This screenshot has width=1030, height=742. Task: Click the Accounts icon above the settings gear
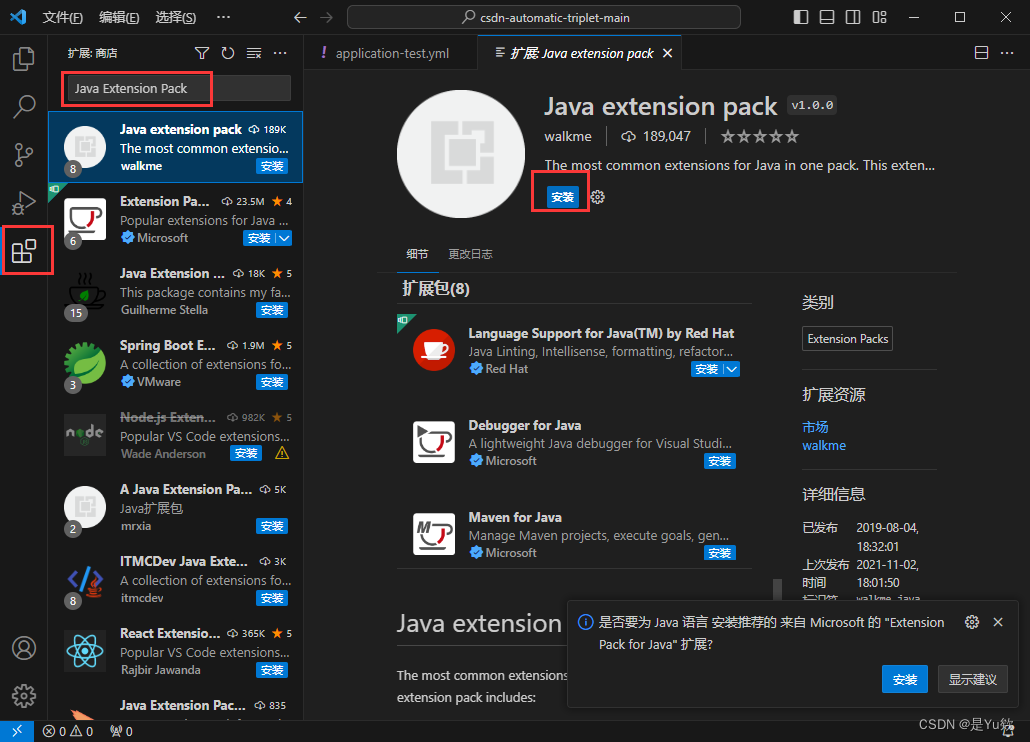(24, 648)
